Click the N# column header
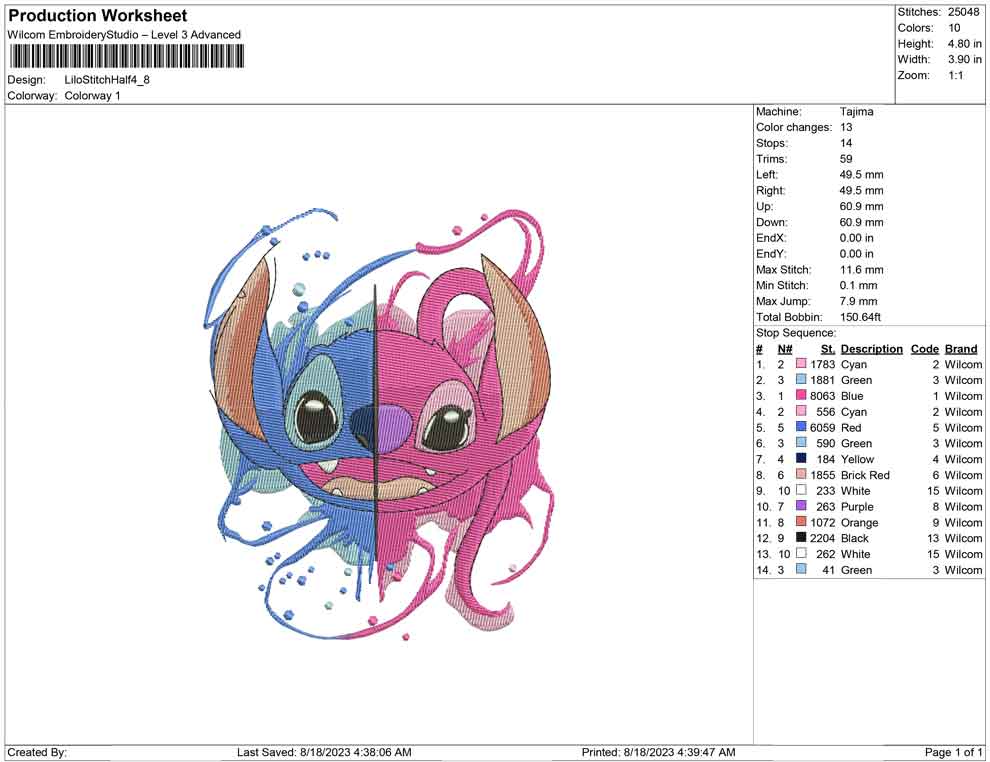Viewport: 990px width, 762px height. click(785, 349)
